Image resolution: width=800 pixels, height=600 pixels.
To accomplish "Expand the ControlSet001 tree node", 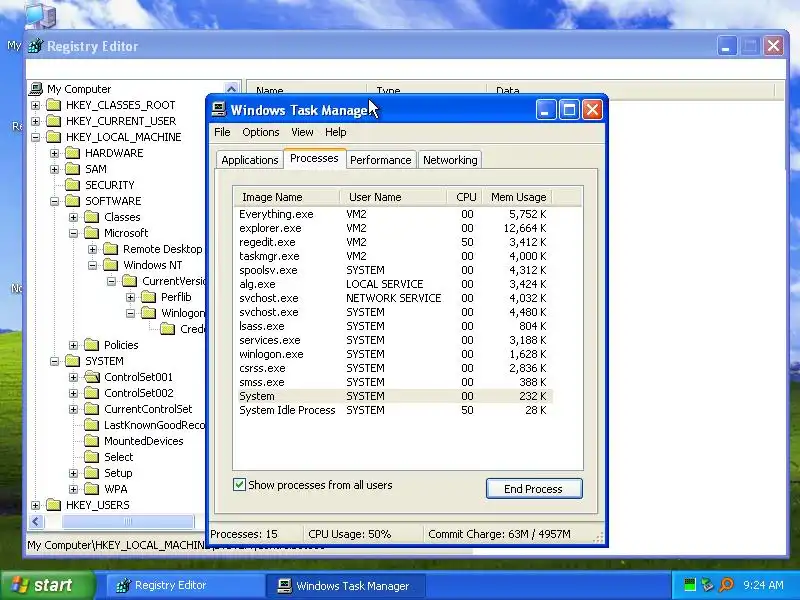I will point(73,377).
